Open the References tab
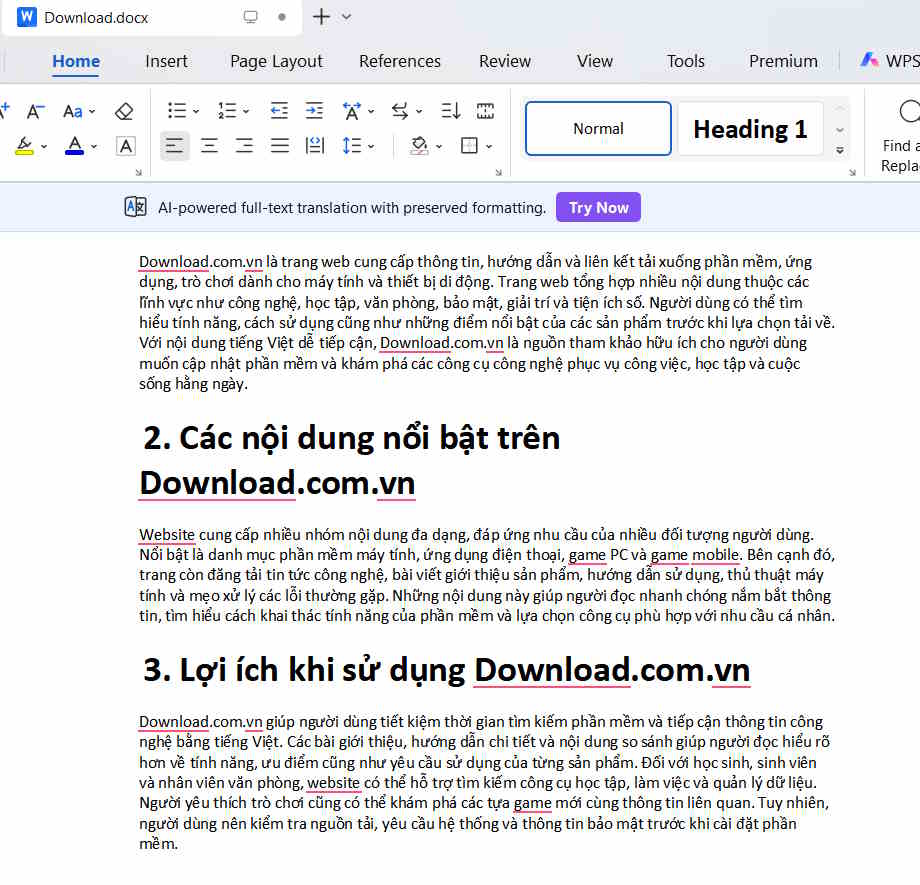 click(x=400, y=61)
